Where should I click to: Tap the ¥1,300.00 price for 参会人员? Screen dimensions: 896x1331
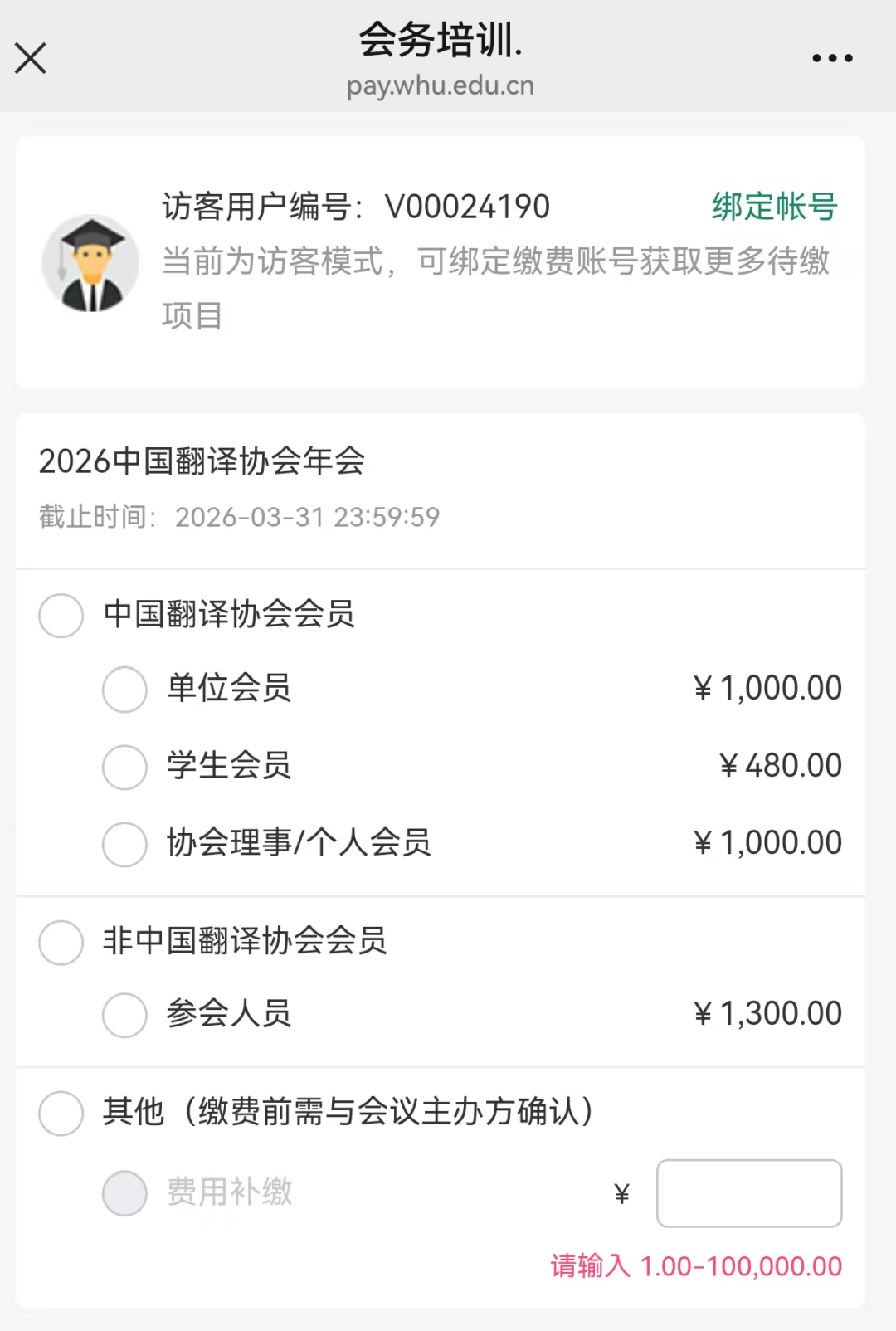(767, 1014)
